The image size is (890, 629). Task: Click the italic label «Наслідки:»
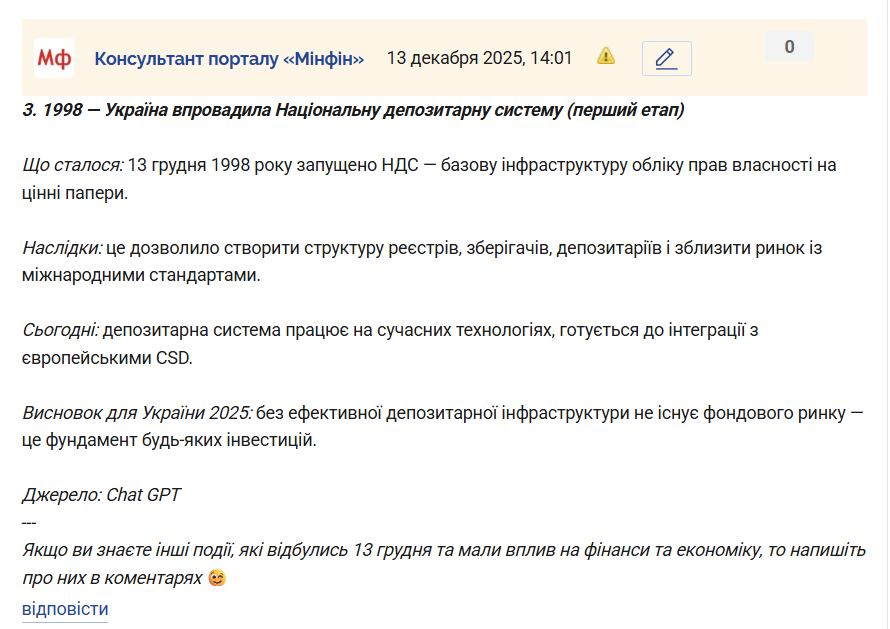click(62, 247)
